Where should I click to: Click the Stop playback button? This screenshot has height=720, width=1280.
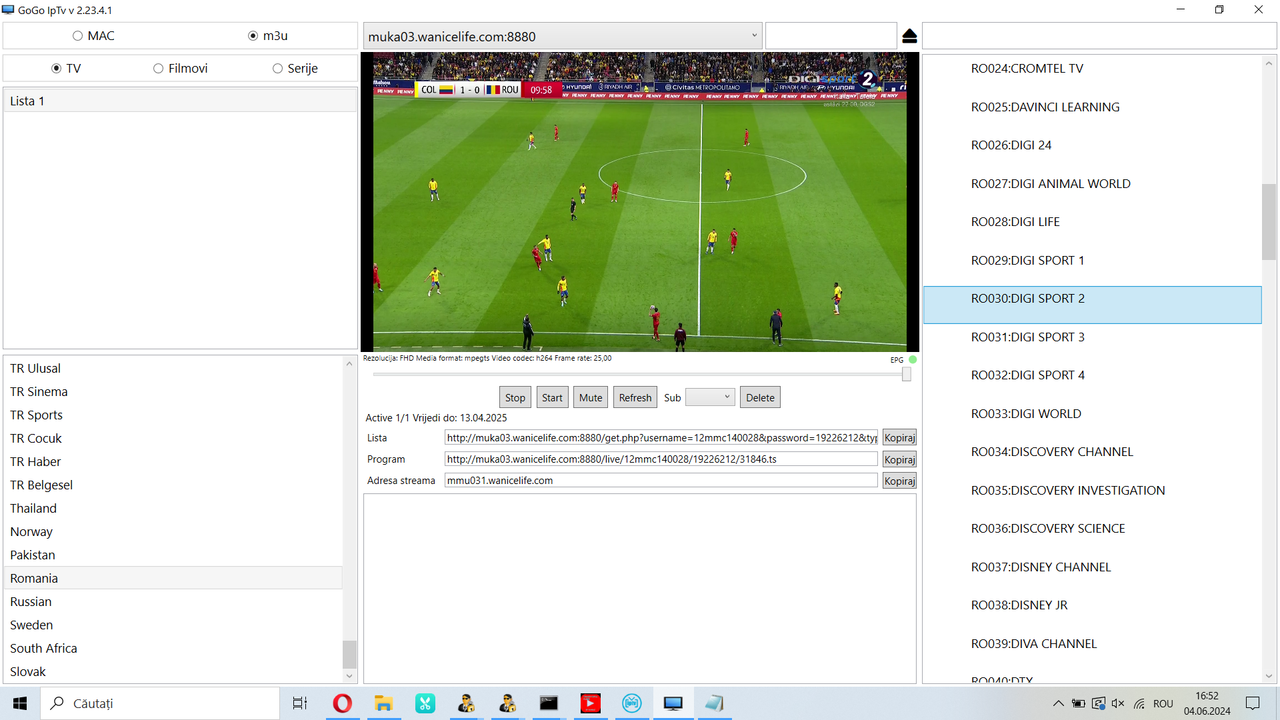tap(515, 397)
